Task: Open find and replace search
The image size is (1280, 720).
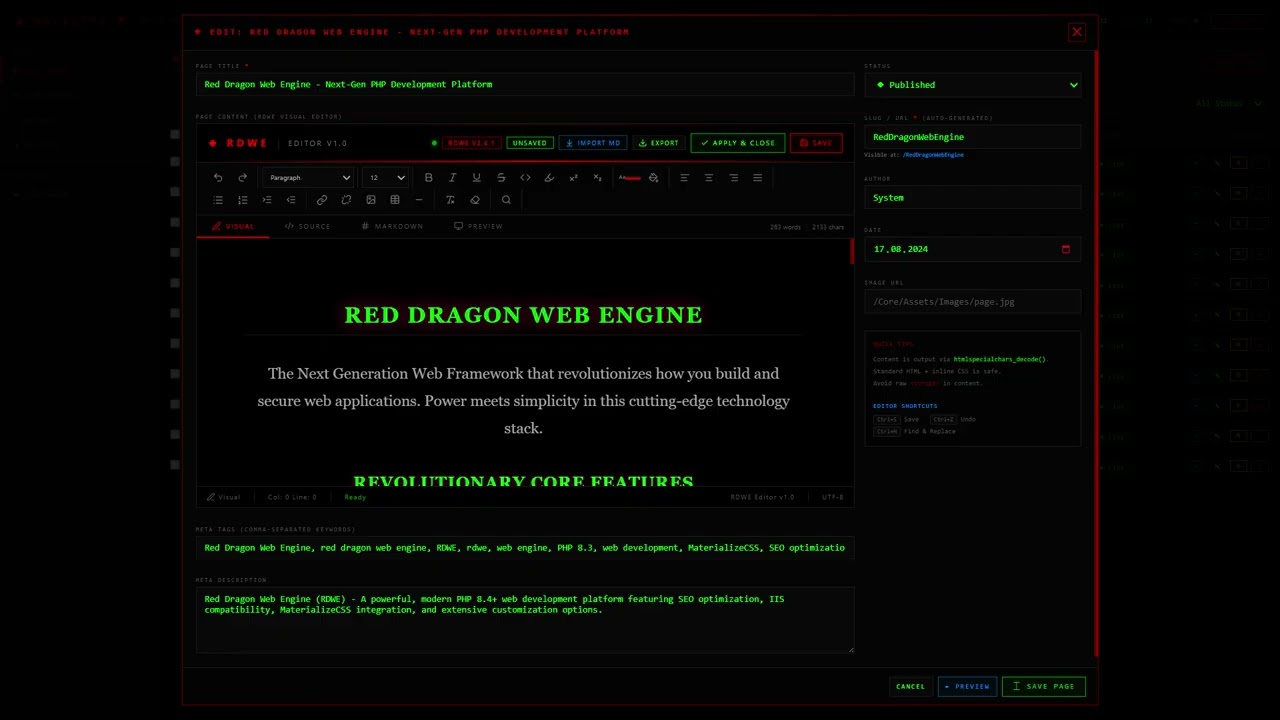Action: [506, 200]
